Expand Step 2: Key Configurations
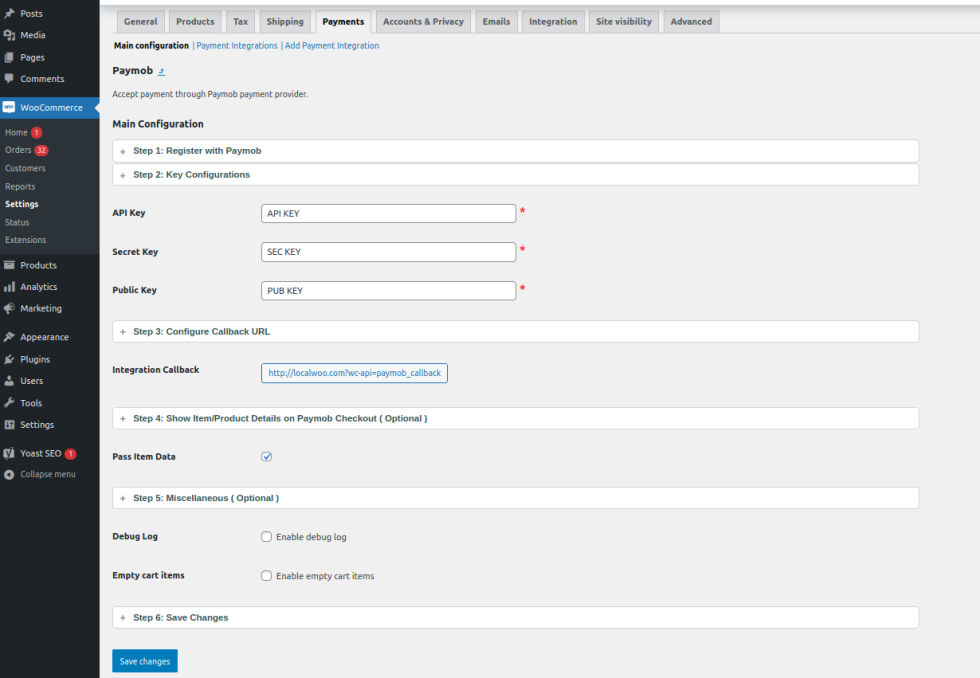The image size is (980, 678). (123, 175)
